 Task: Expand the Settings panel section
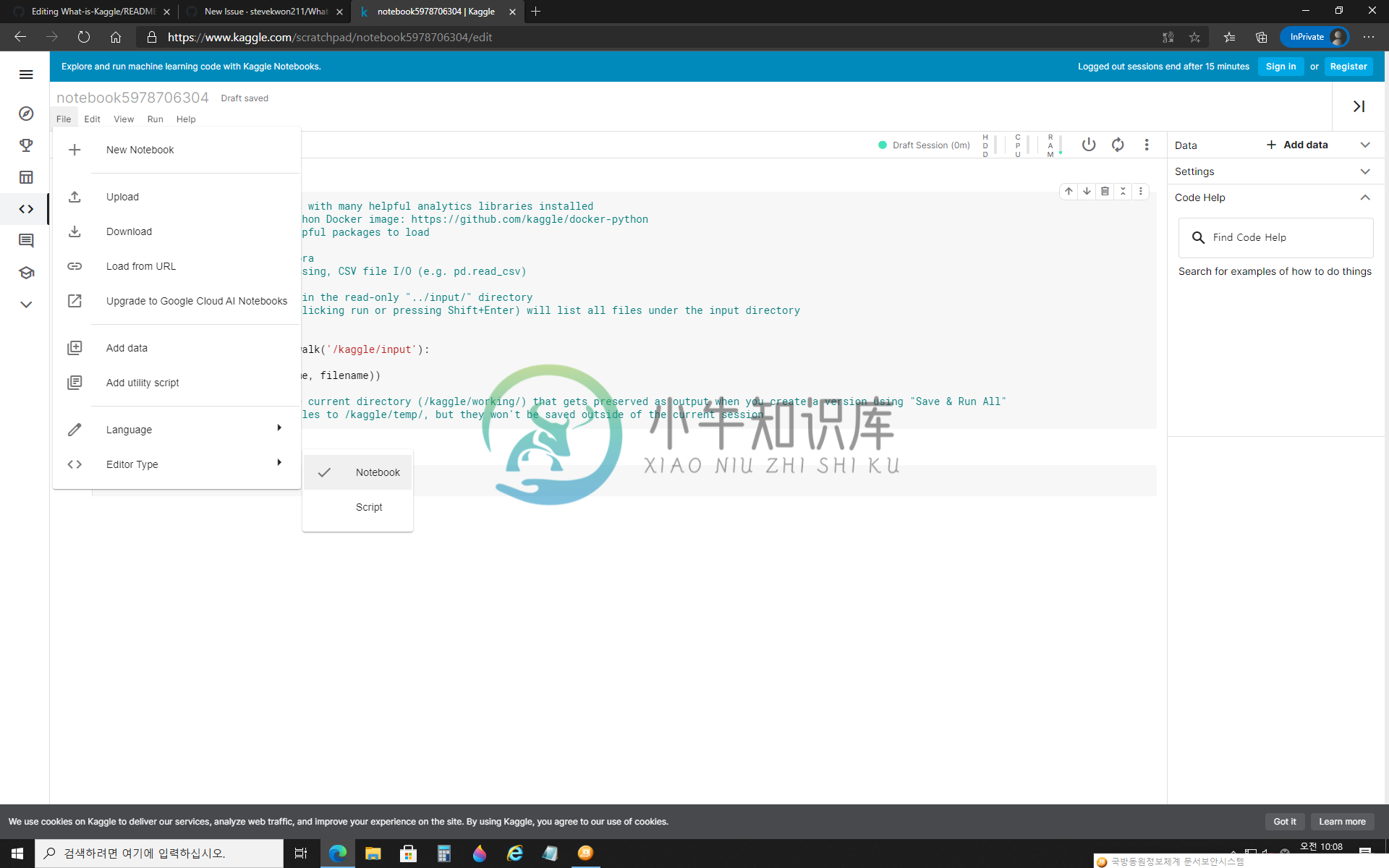(1365, 171)
